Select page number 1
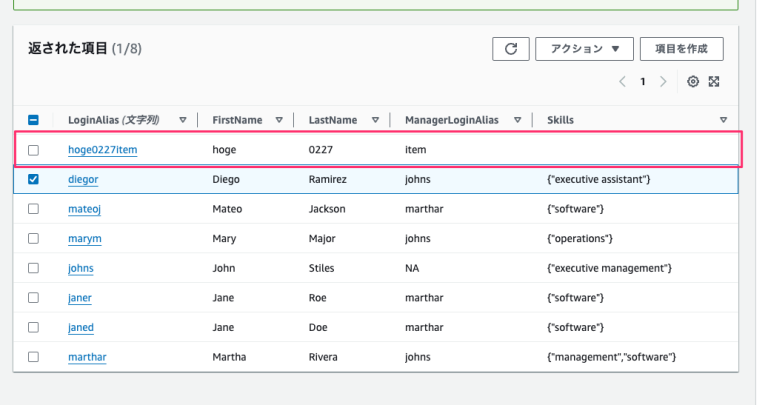Viewport: 768px width, 405px height. [x=643, y=82]
